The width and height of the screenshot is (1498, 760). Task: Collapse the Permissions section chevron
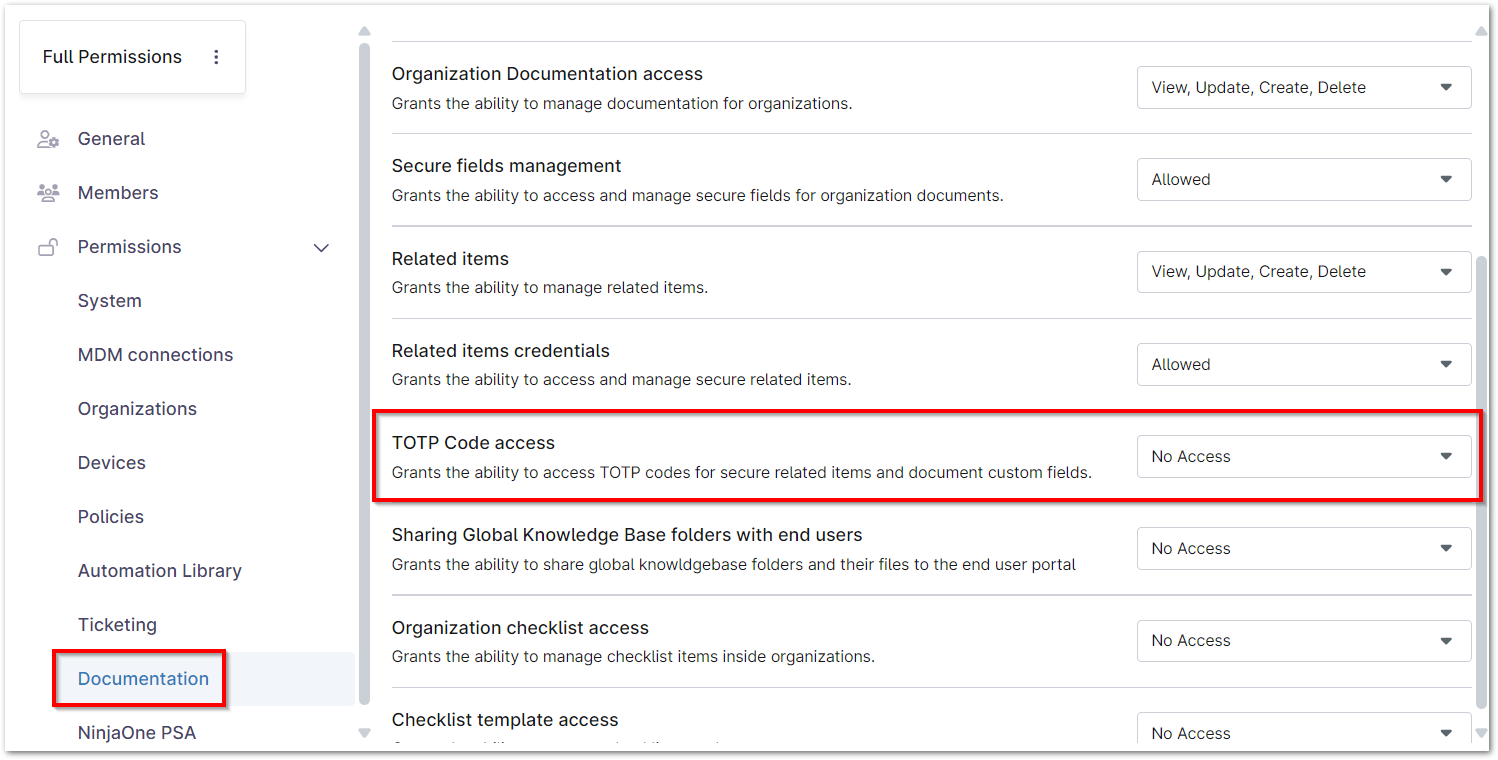pyautogui.click(x=321, y=247)
